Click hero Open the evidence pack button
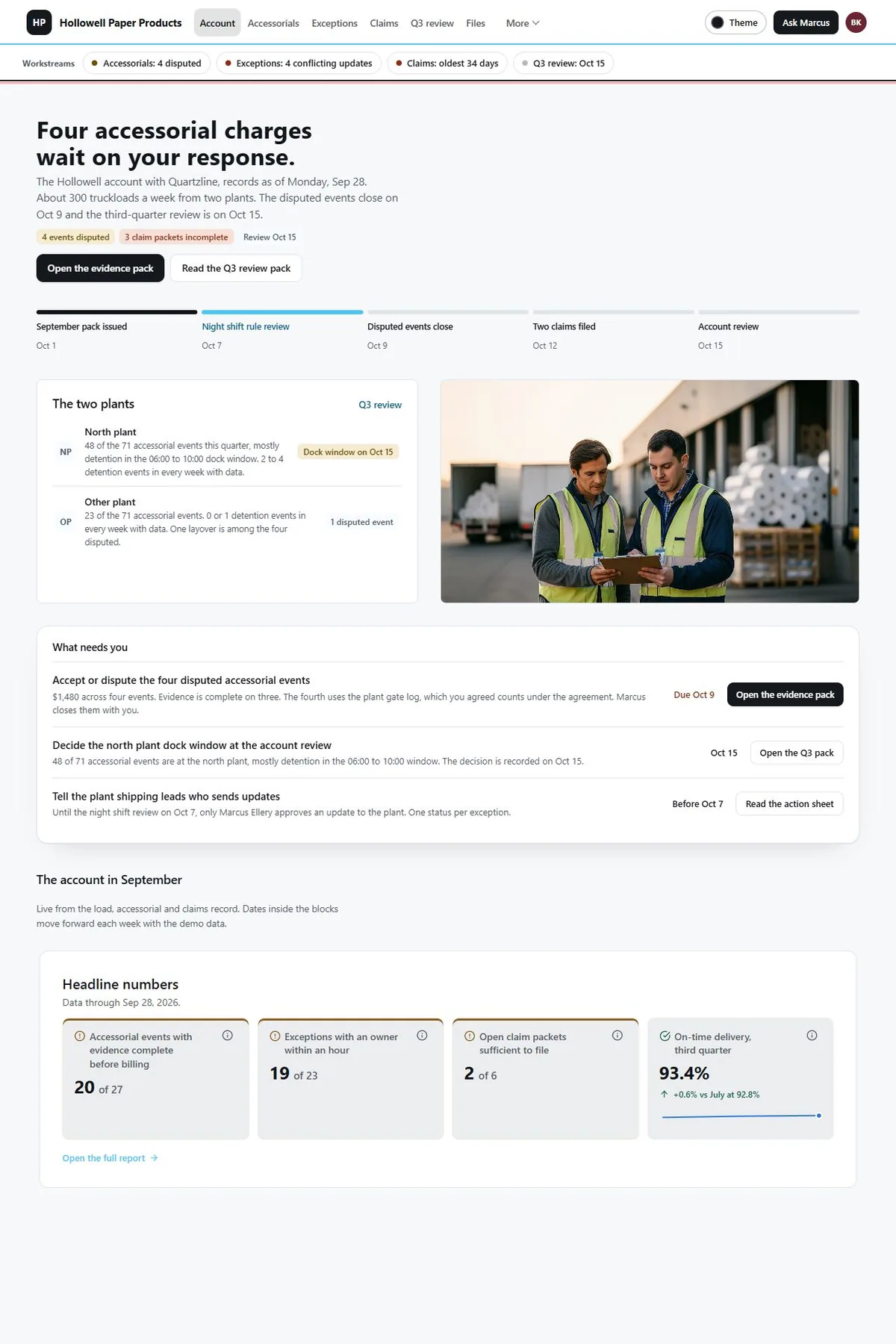The image size is (896, 1344). coord(100,268)
